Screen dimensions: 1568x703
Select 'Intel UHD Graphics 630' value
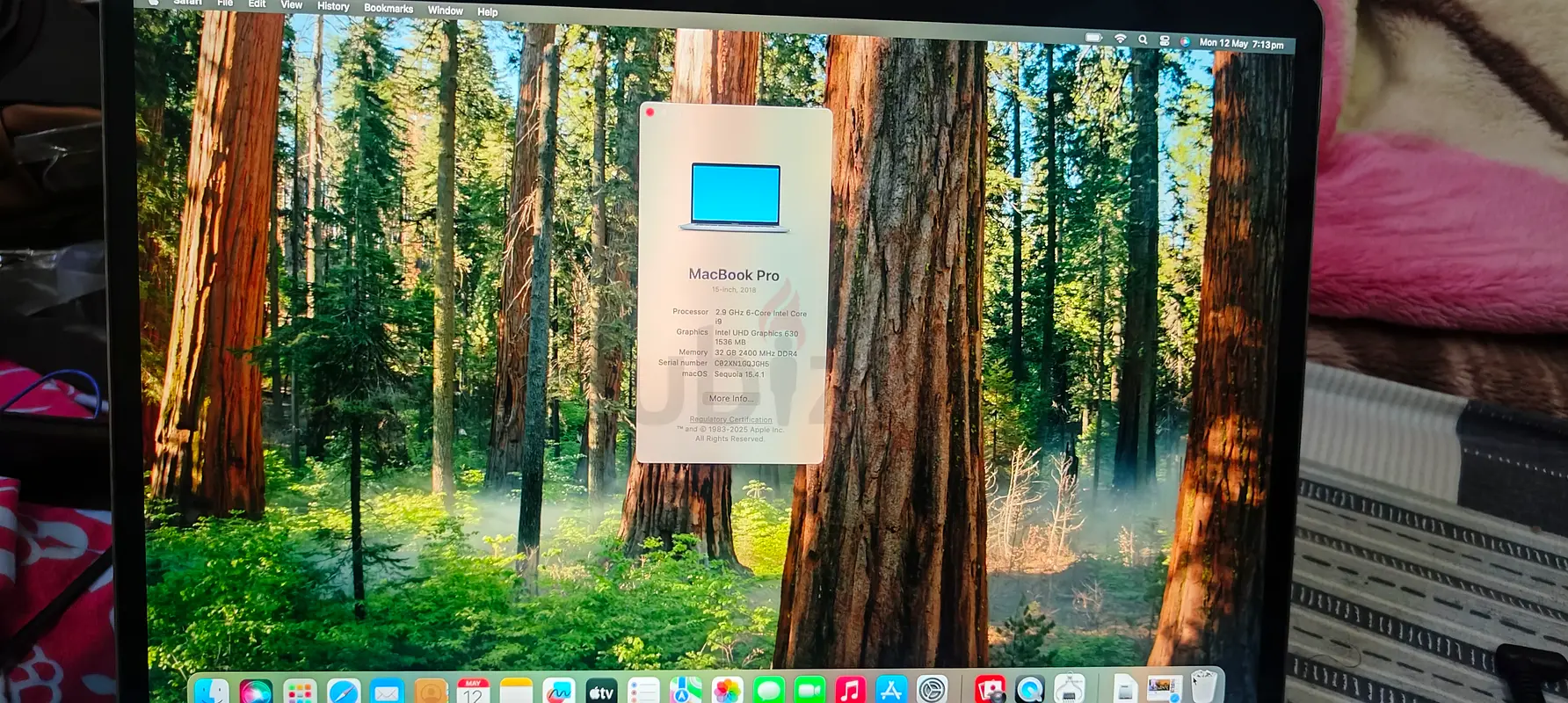coord(757,333)
